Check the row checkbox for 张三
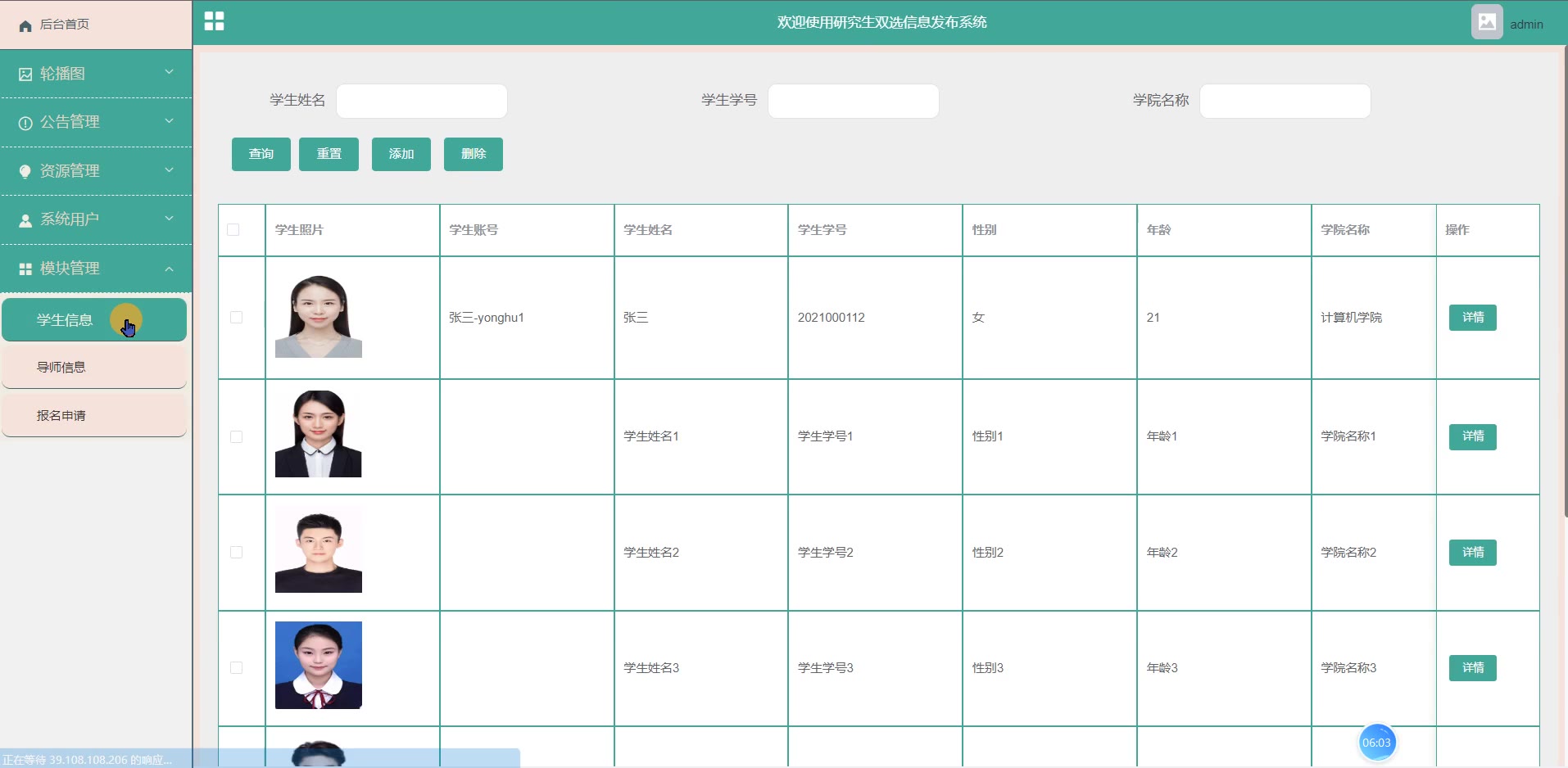The image size is (1568, 768). pos(237,318)
